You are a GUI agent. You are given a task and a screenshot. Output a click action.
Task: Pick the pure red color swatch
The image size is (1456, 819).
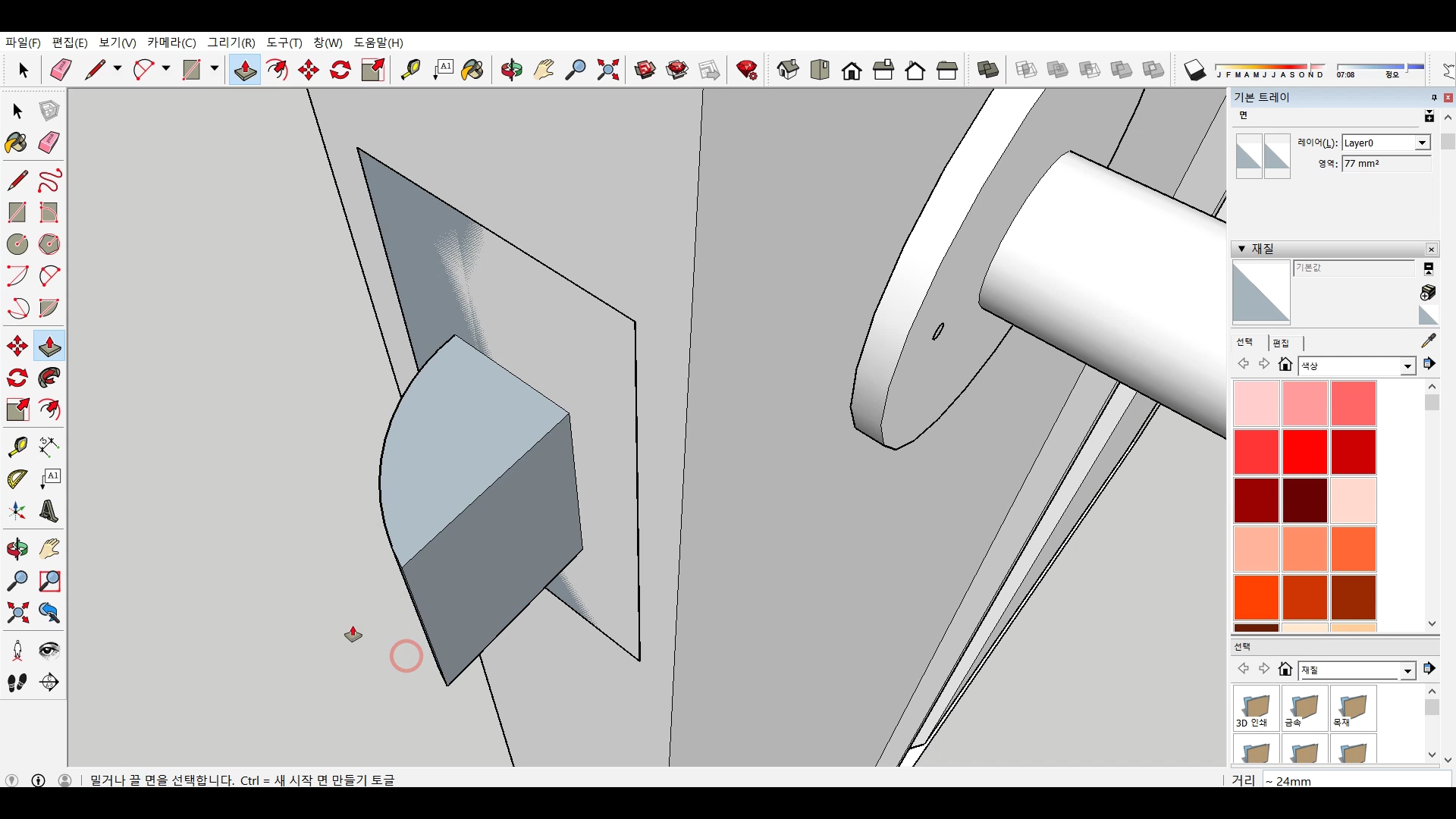pos(1304,452)
